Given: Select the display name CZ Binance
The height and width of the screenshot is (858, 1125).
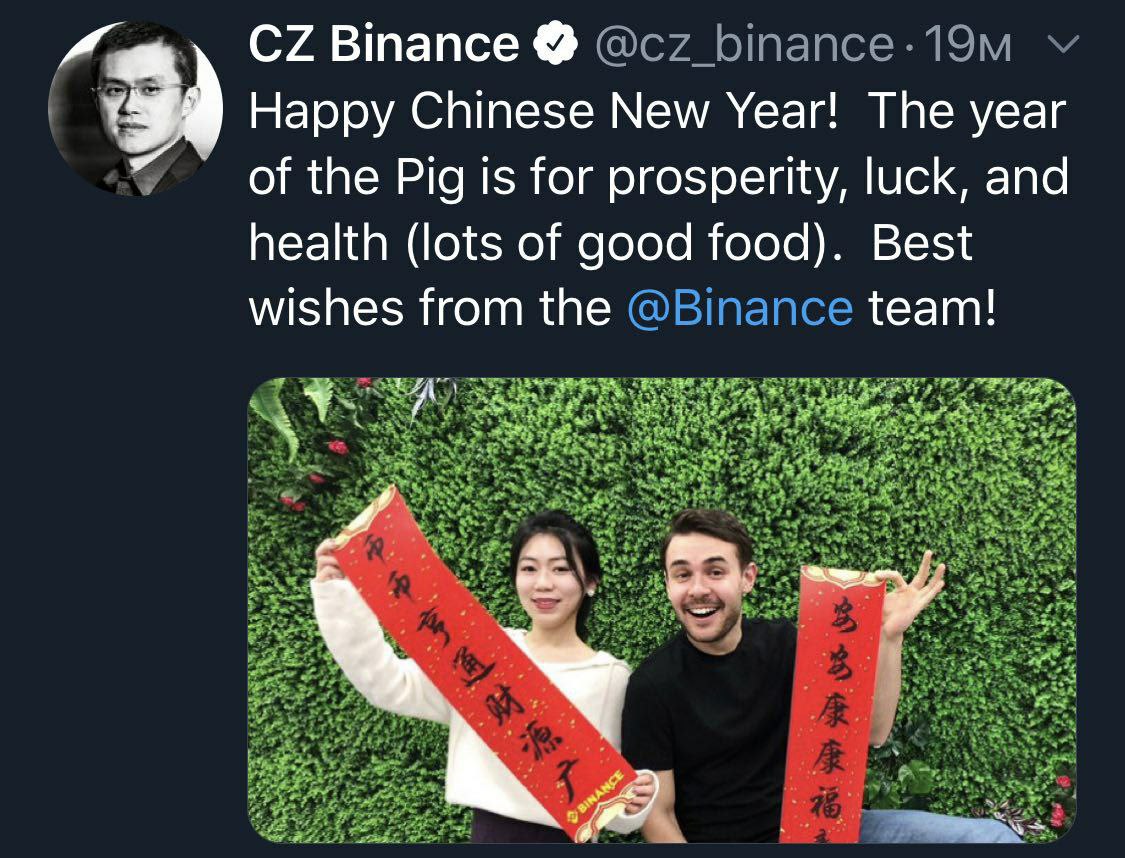Looking at the screenshot, I should (384, 44).
